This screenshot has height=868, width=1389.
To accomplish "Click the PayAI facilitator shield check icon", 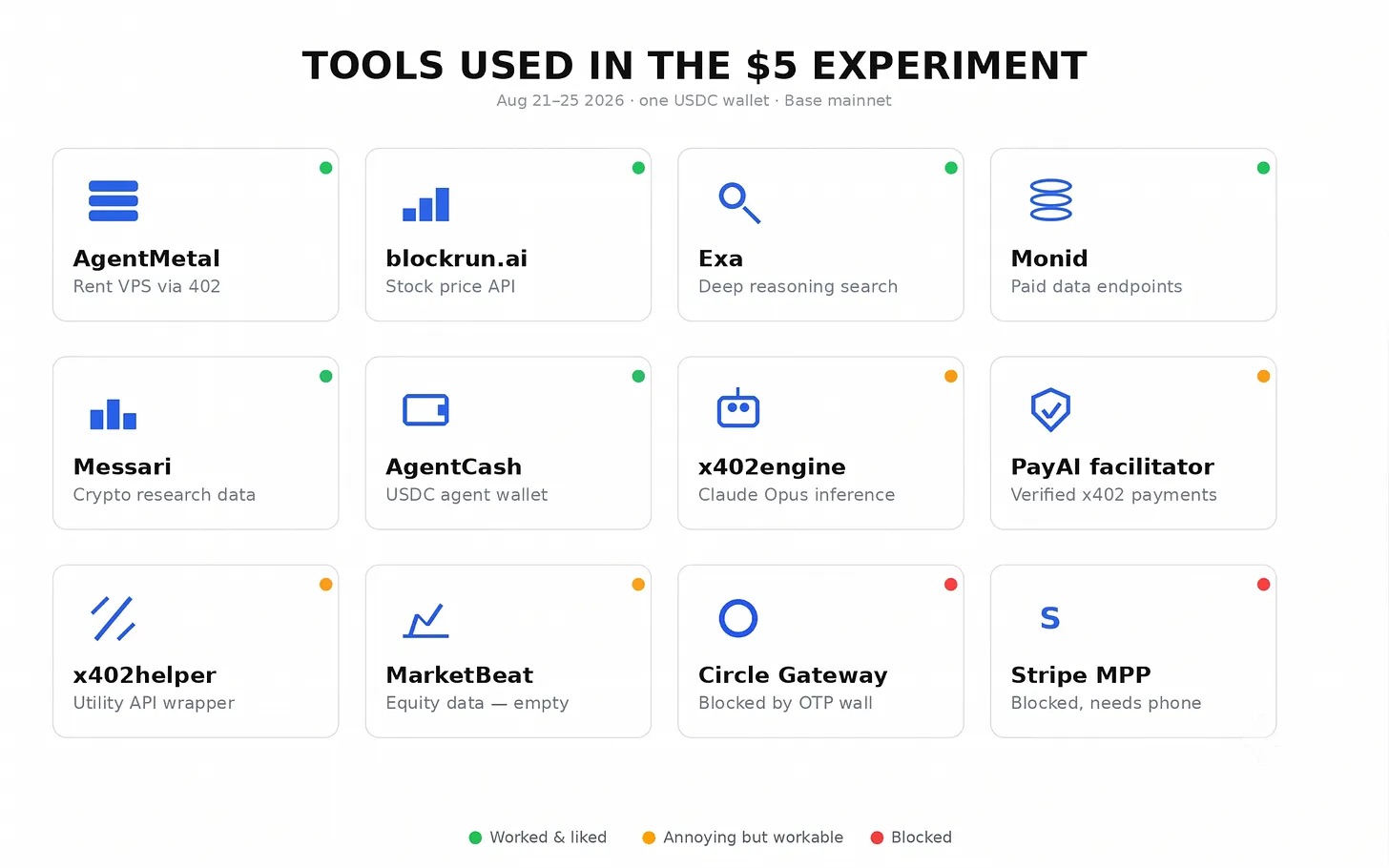I will pos(1050,409).
